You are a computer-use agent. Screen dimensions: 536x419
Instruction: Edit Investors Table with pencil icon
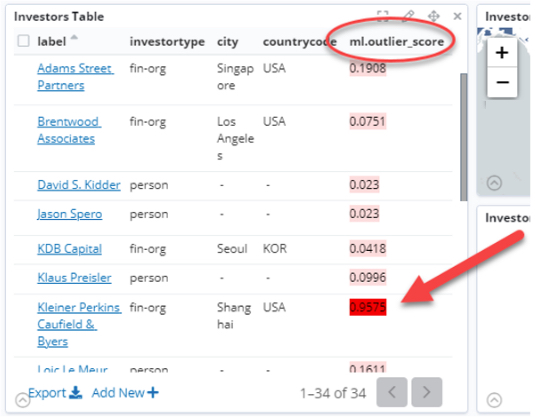click(x=408, y=16)
